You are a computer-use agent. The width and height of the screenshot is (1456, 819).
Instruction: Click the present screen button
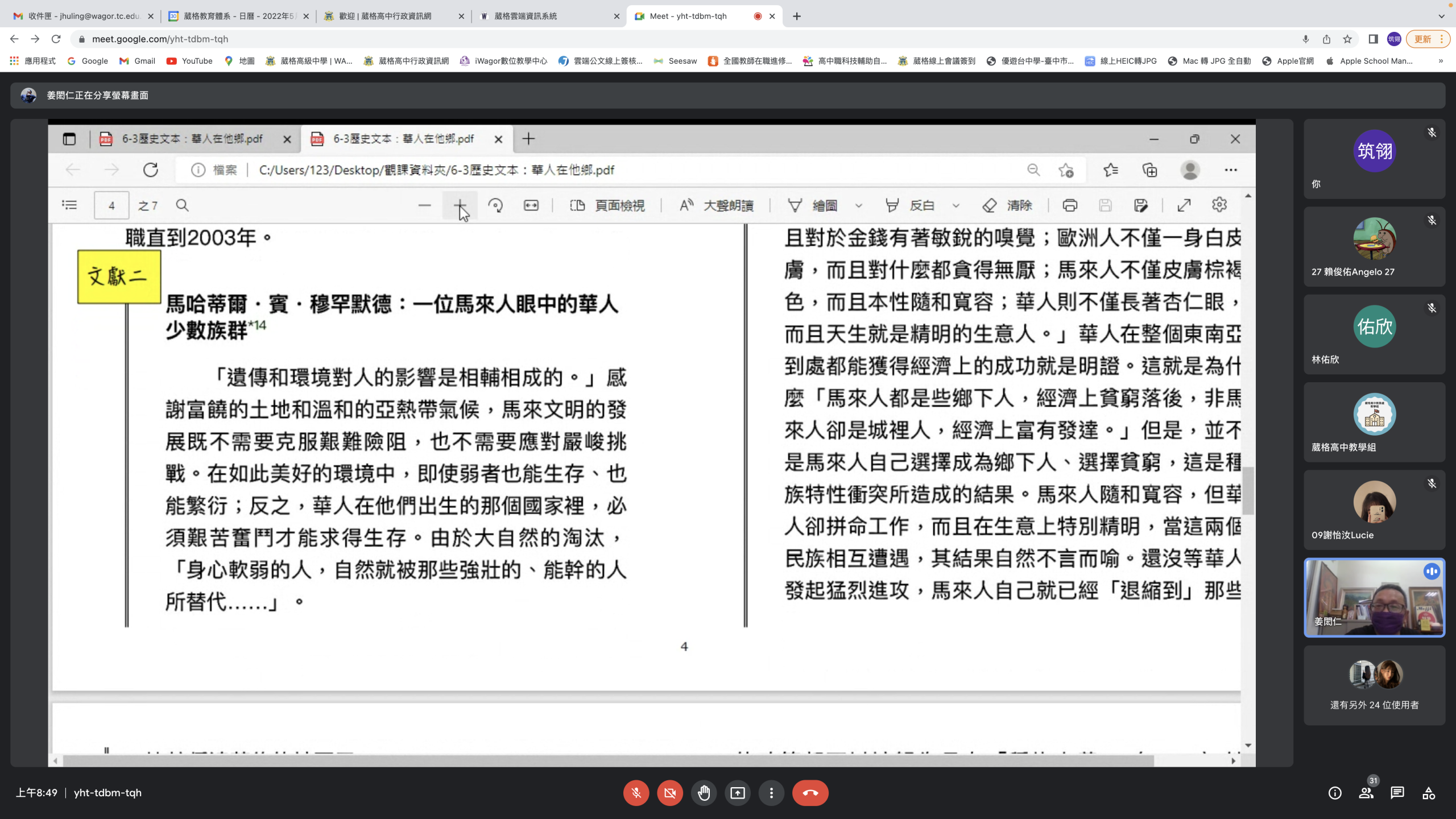pos(738,793)
